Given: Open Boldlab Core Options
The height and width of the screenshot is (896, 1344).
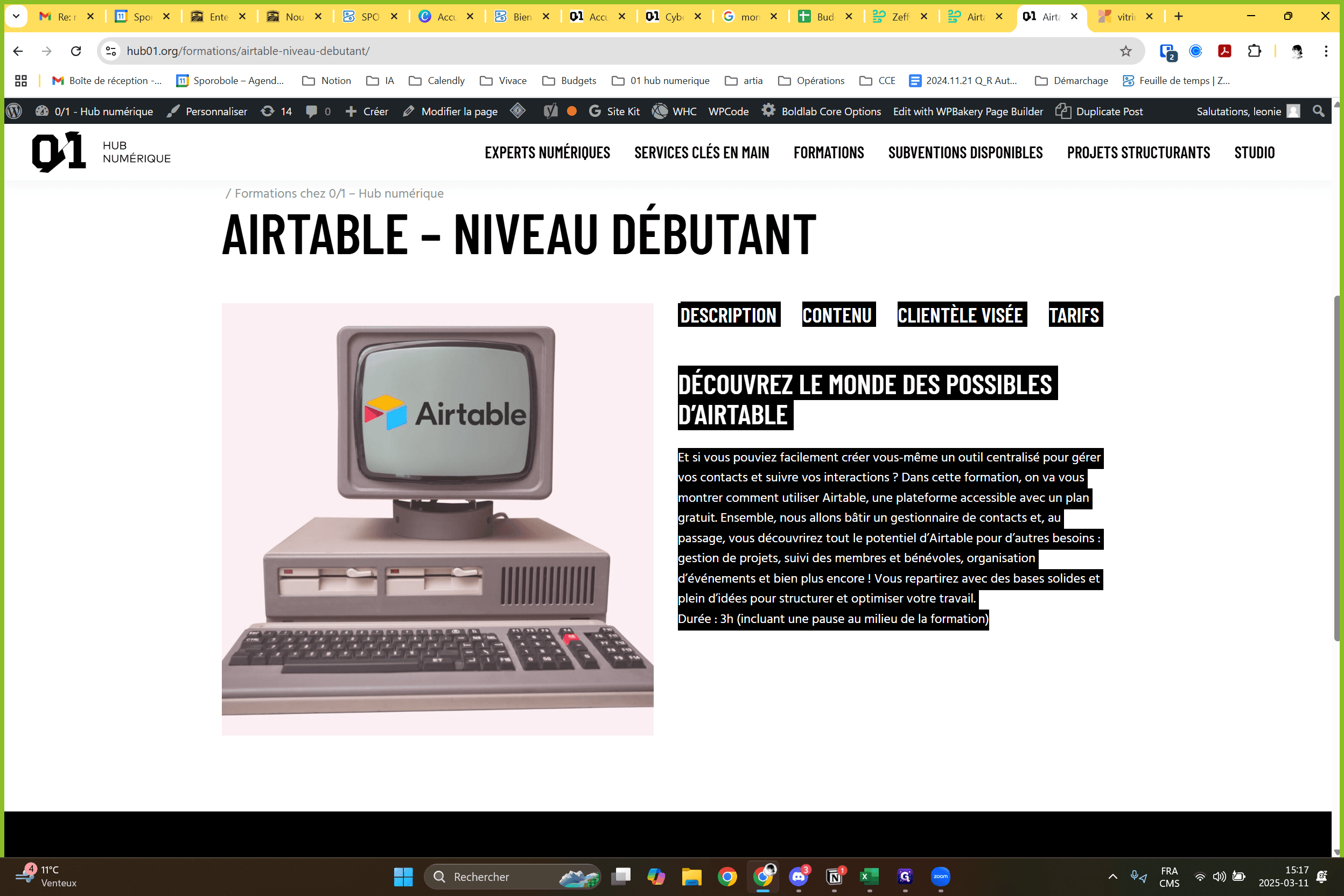Looking at the screenshot, I should 821,111.
